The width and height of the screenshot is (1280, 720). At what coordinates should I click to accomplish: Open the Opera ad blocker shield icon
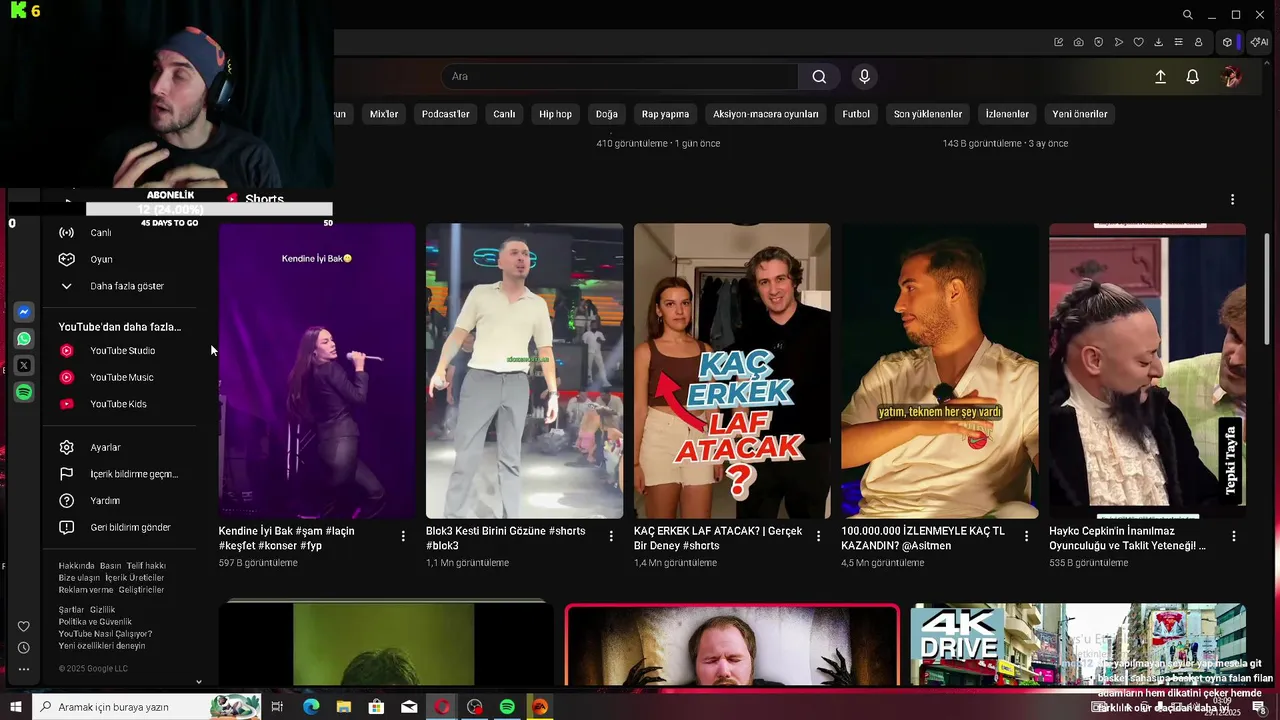[x=1098, y=42]
